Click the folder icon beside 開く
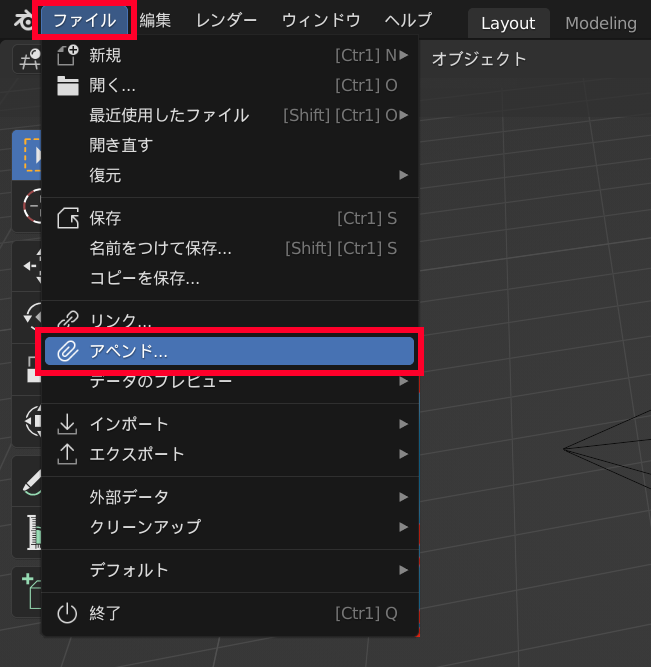This screenshot has width=651, height=667. coord(68,86)
